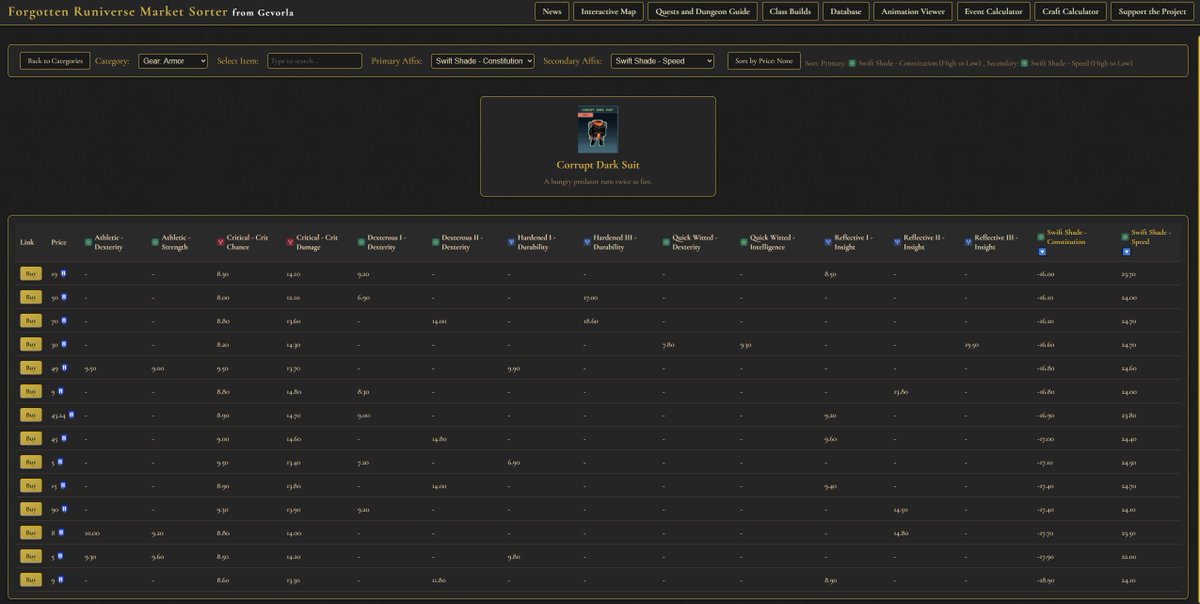This screenshot has width=1200, height=604.
Task: Click the currency icon beside price 70
Action: [x=65, y=321]
